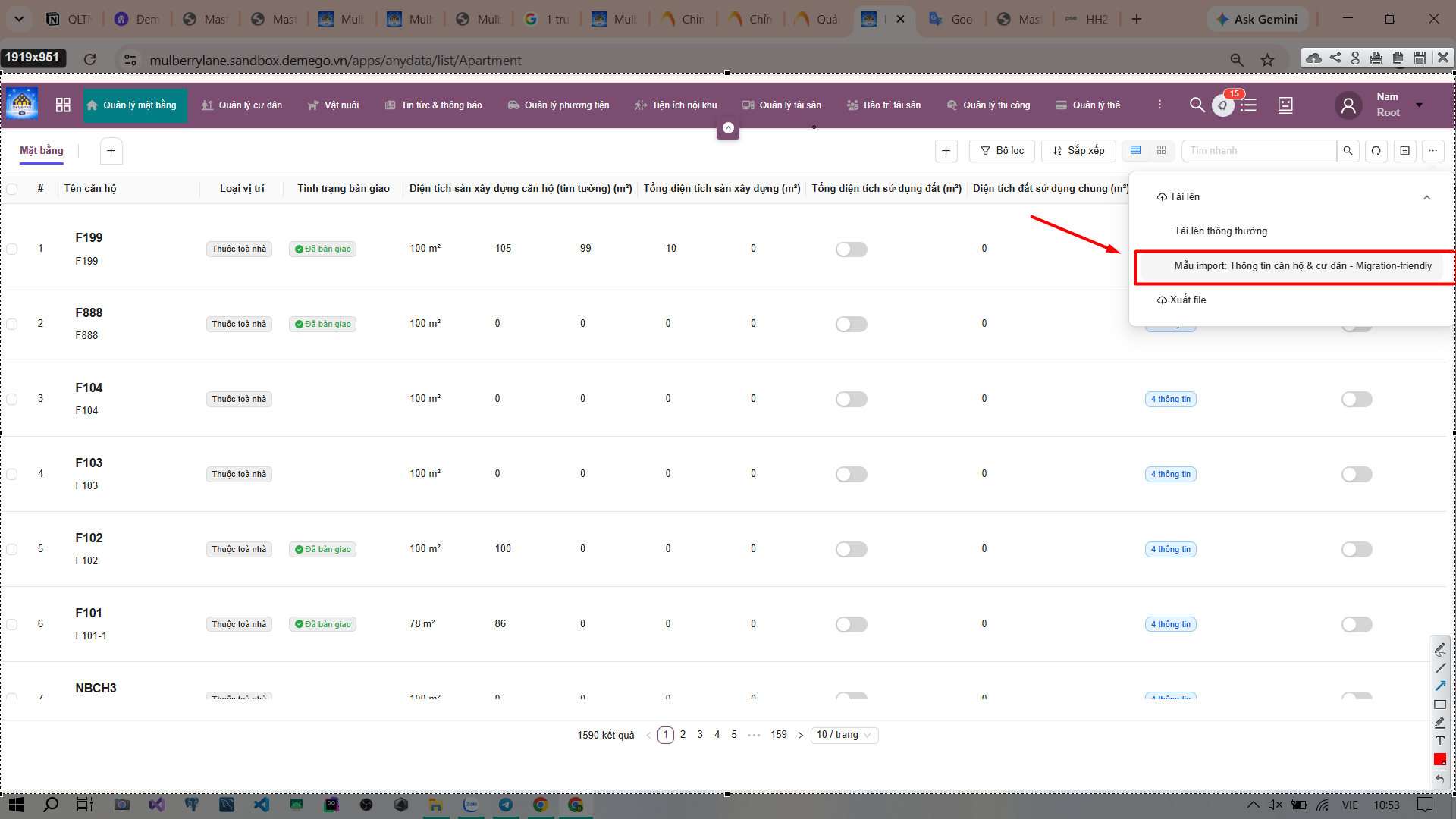Screen dimensions: 1456x819
Task: Open the apps grid icon in header
Action: coord(63,105)
